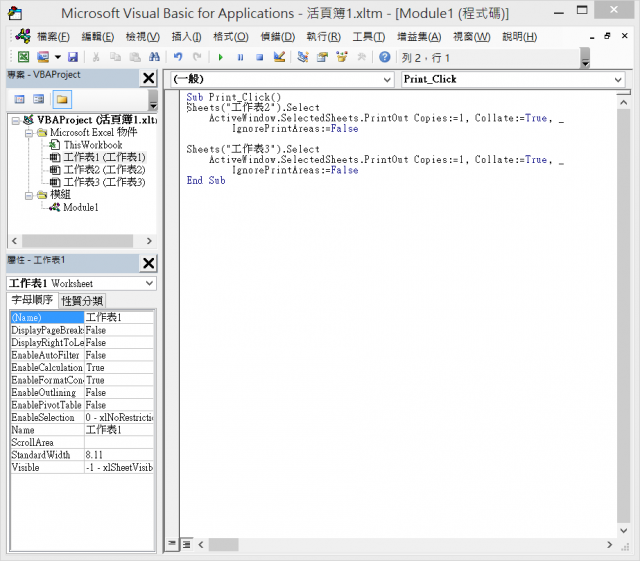Click the View Code icon in Project panel
Image resolution: width=640 pixels, height=561 pixels.
click(19, 99)
